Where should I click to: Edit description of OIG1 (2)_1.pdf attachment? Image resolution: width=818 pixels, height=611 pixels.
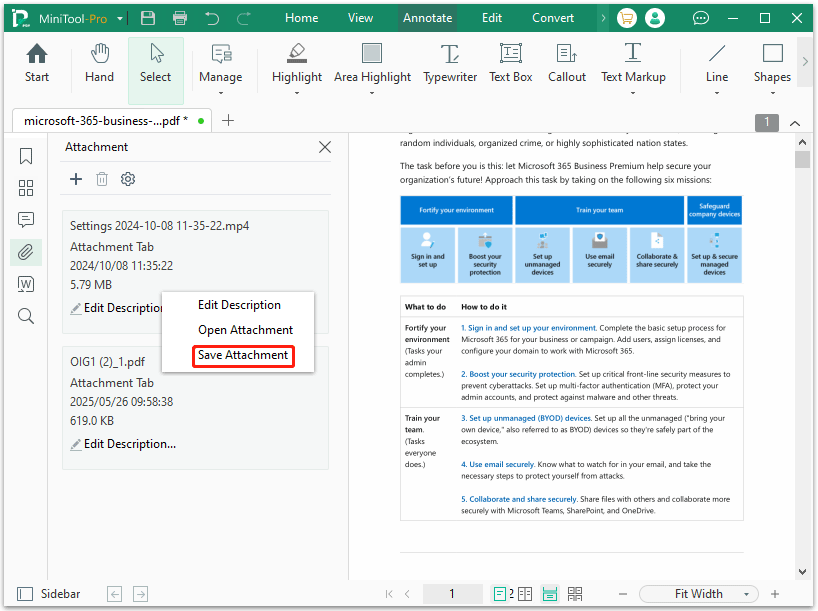(x=124, y=444)
